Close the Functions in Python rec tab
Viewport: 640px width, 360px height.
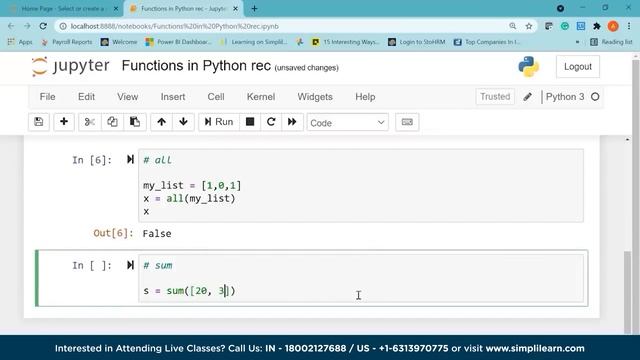[236, 9]
